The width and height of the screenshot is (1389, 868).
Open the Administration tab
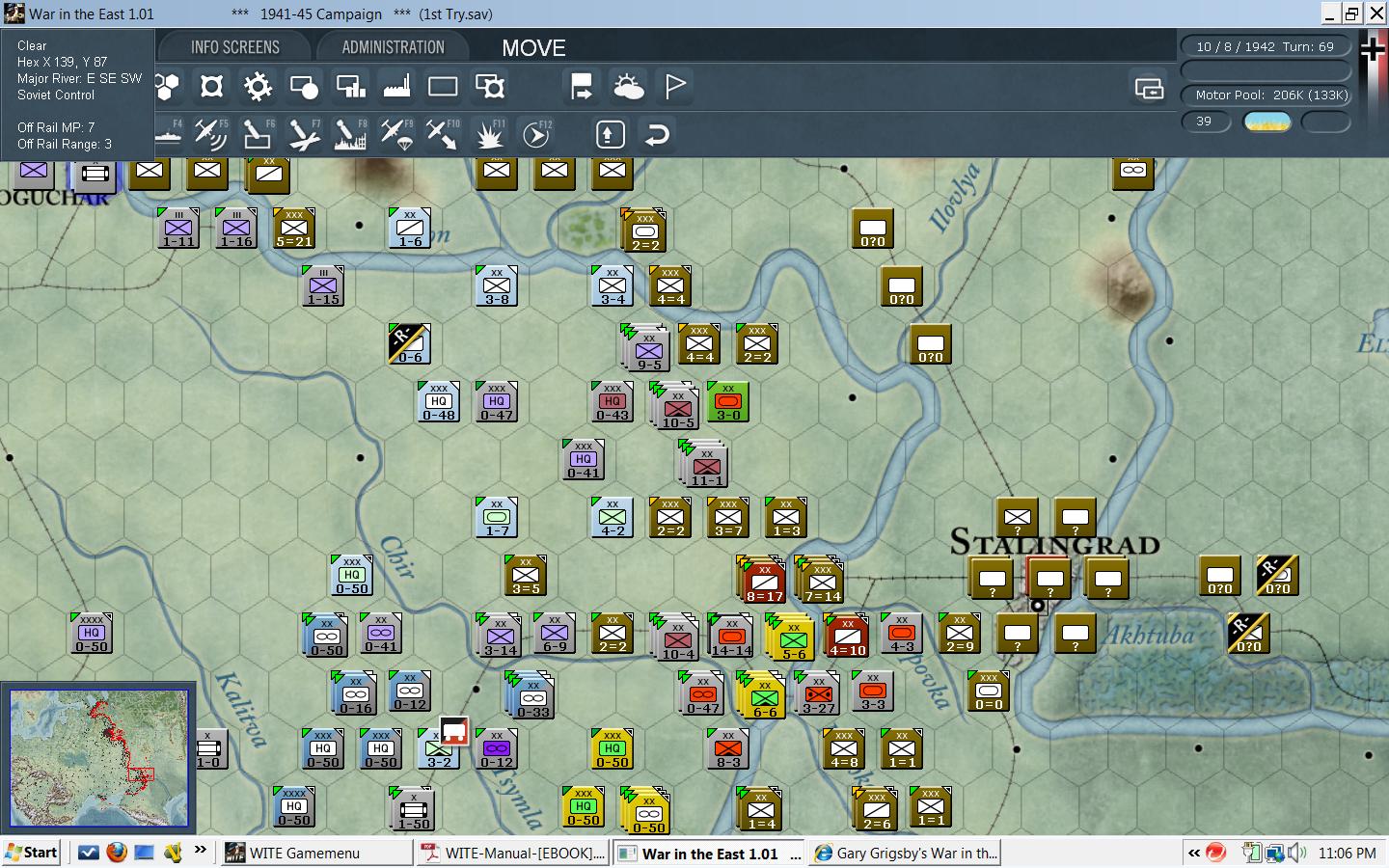[393, 47]
